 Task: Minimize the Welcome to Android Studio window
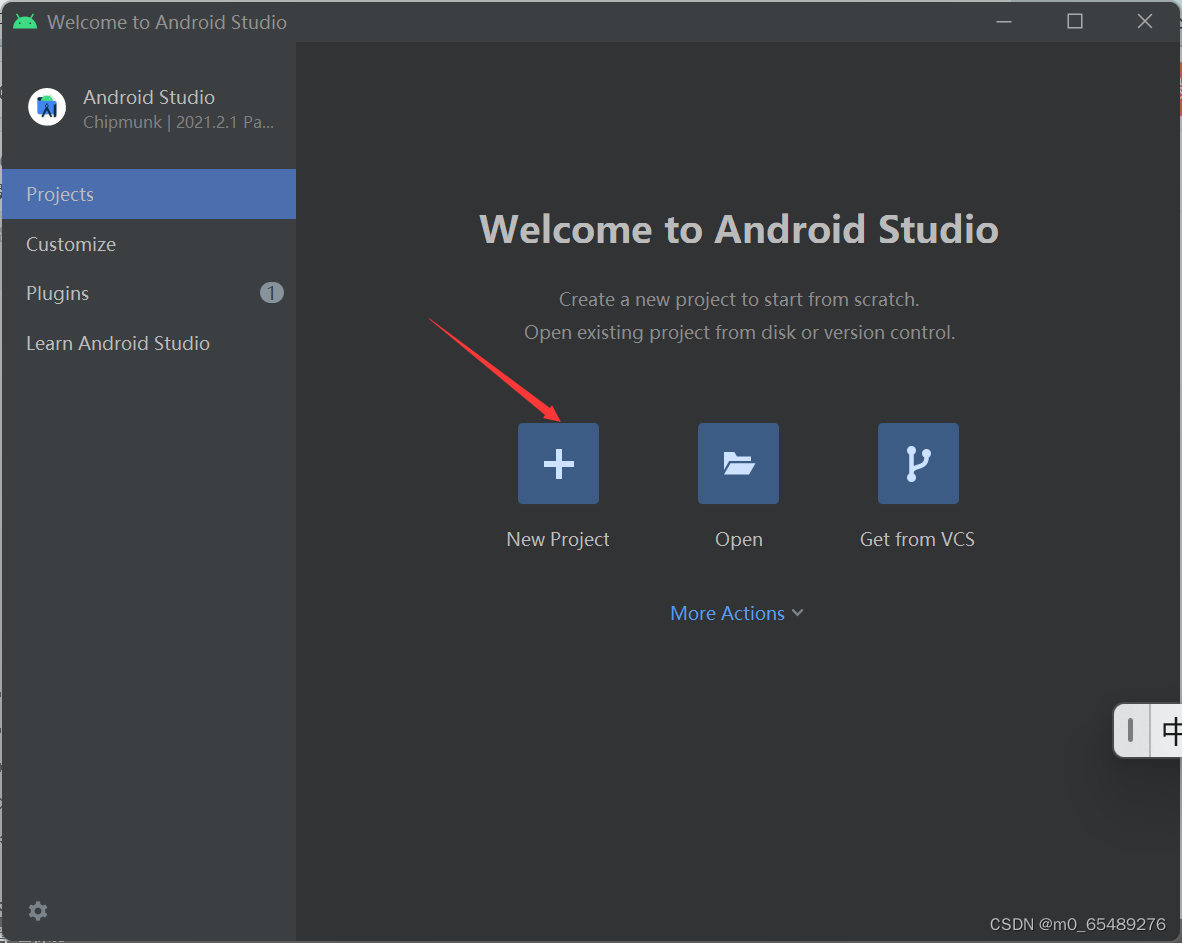1004,22
